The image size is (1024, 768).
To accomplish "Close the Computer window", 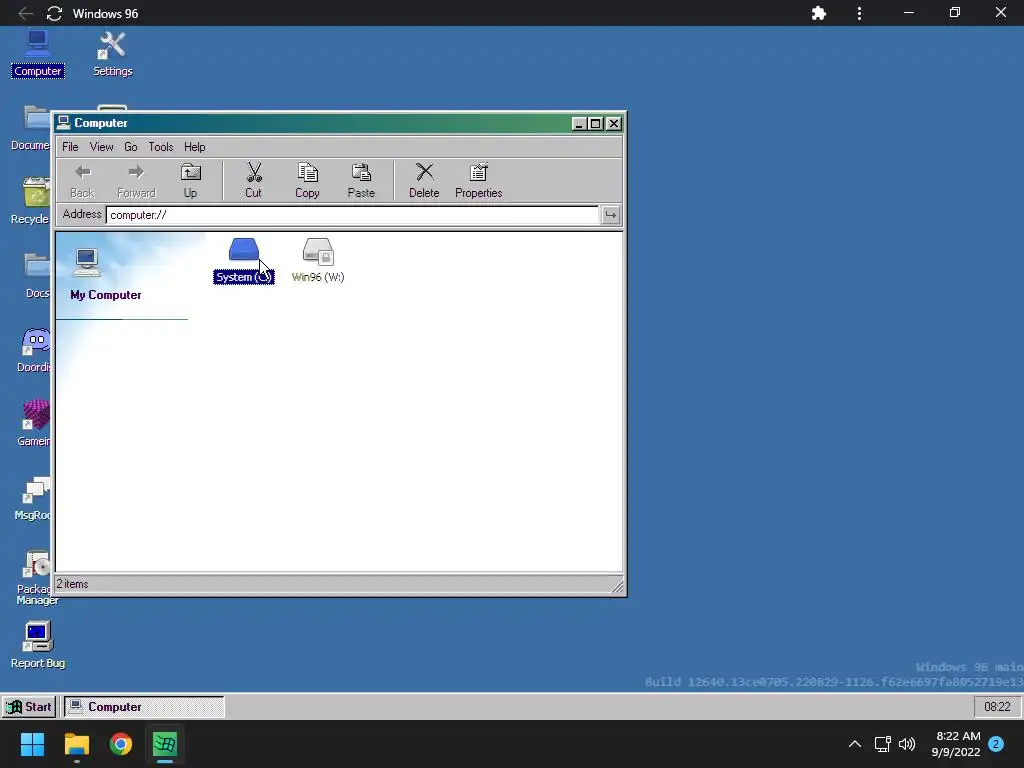I will [613, 123].
